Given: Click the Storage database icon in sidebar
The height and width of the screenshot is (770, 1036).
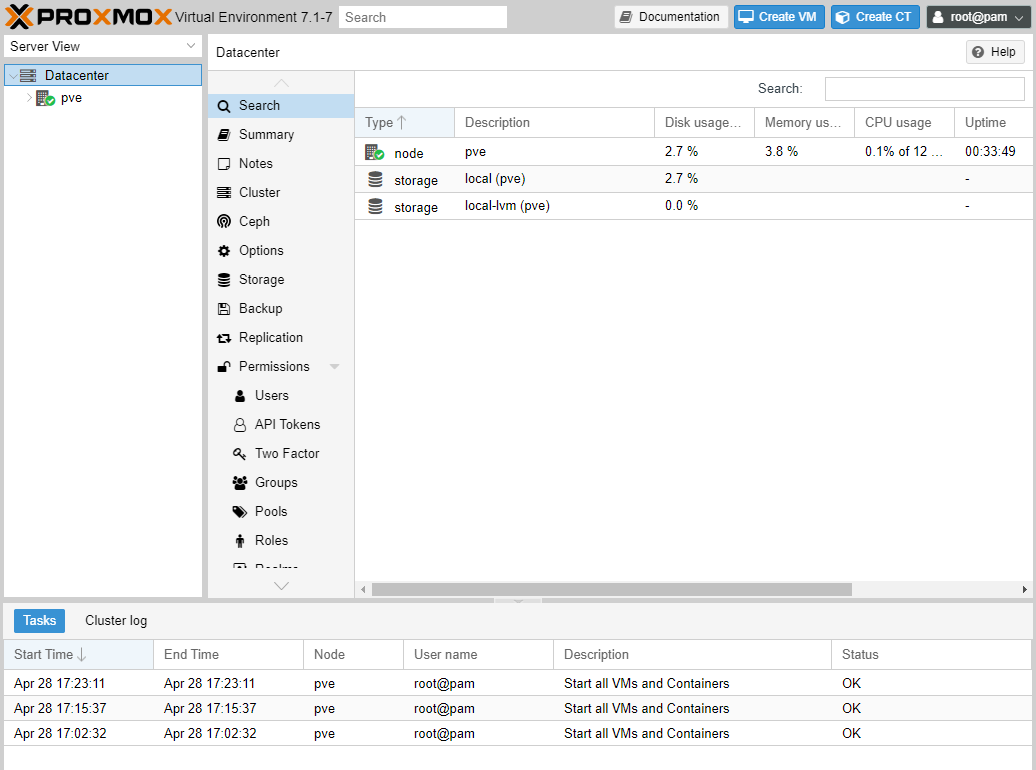Looking at the screenshot, I should (x=224, y=280).
